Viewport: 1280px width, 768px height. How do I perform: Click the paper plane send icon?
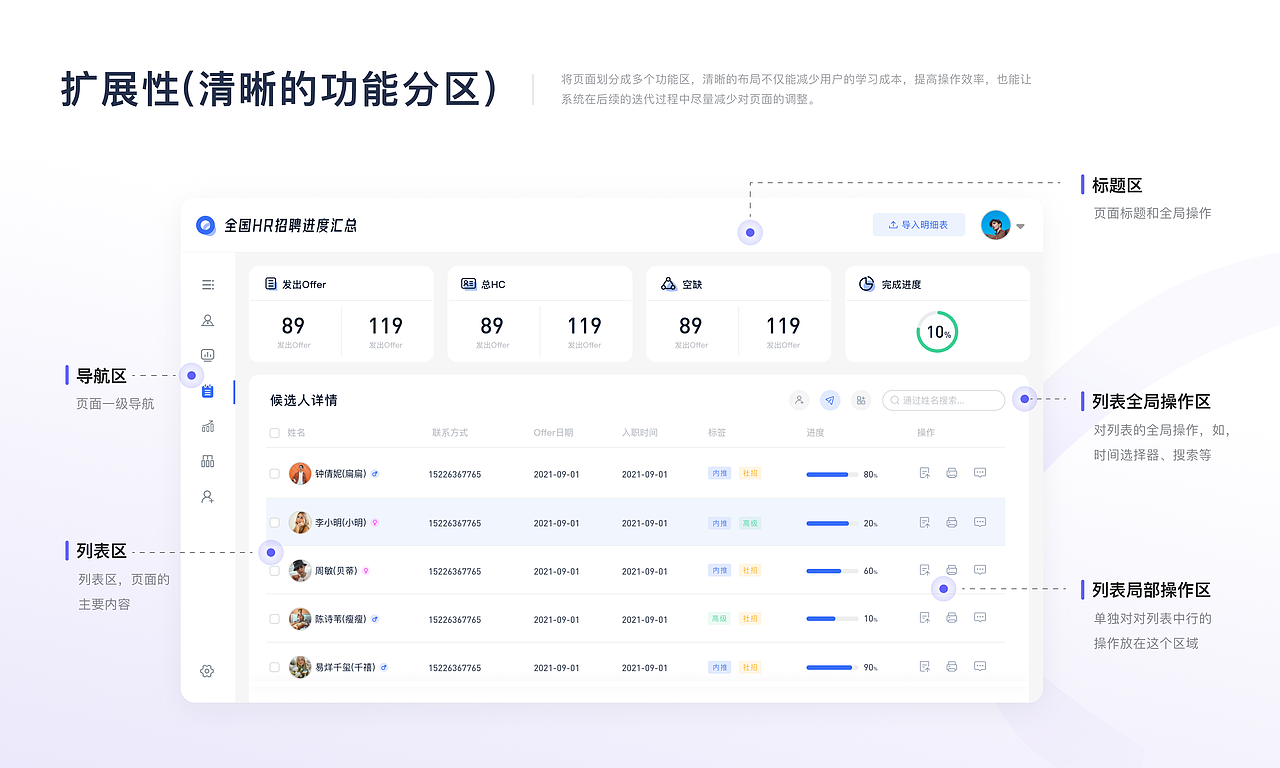[x=830, y=400]
